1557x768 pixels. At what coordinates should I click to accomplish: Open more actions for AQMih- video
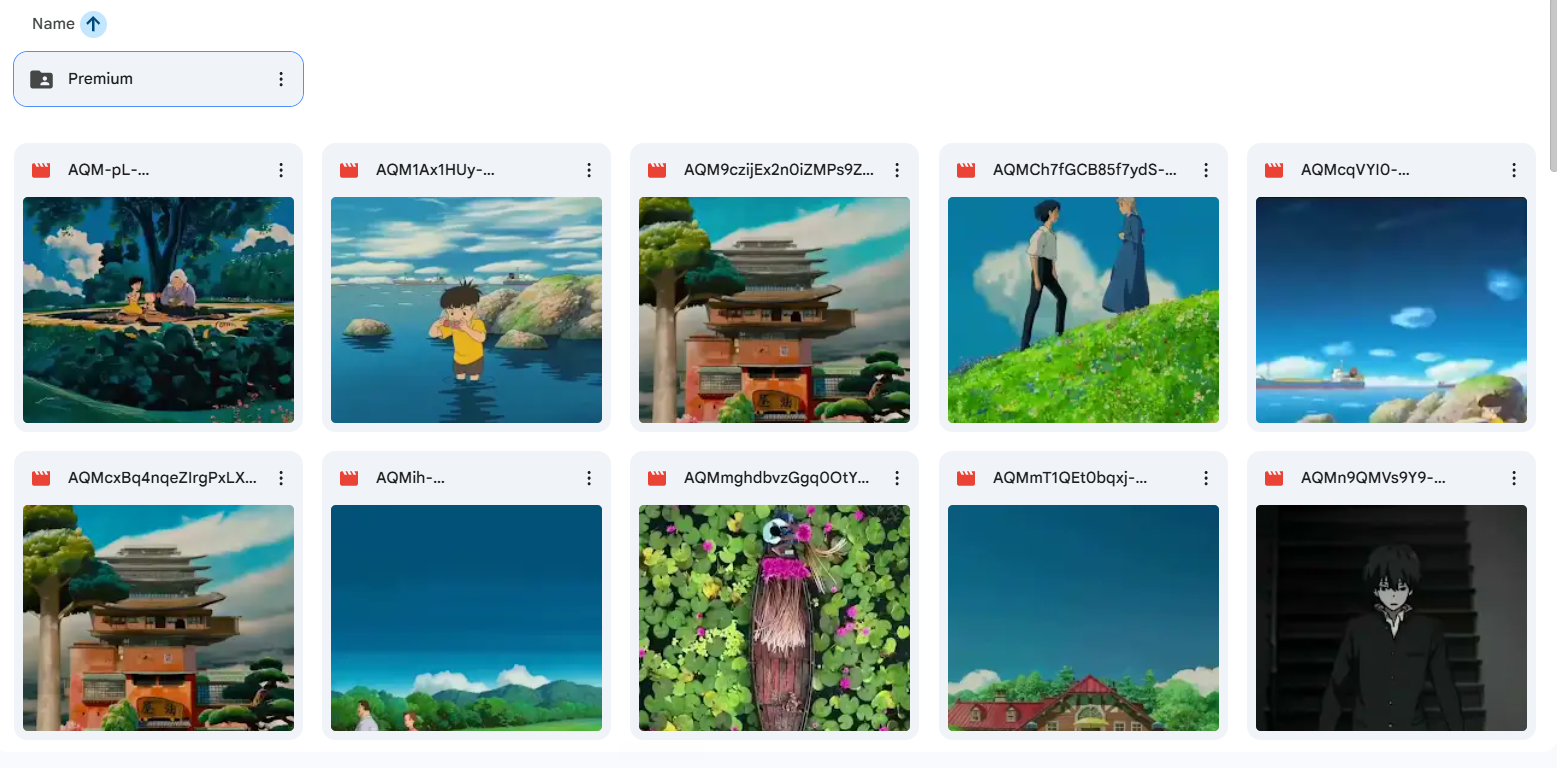(589, 478)
